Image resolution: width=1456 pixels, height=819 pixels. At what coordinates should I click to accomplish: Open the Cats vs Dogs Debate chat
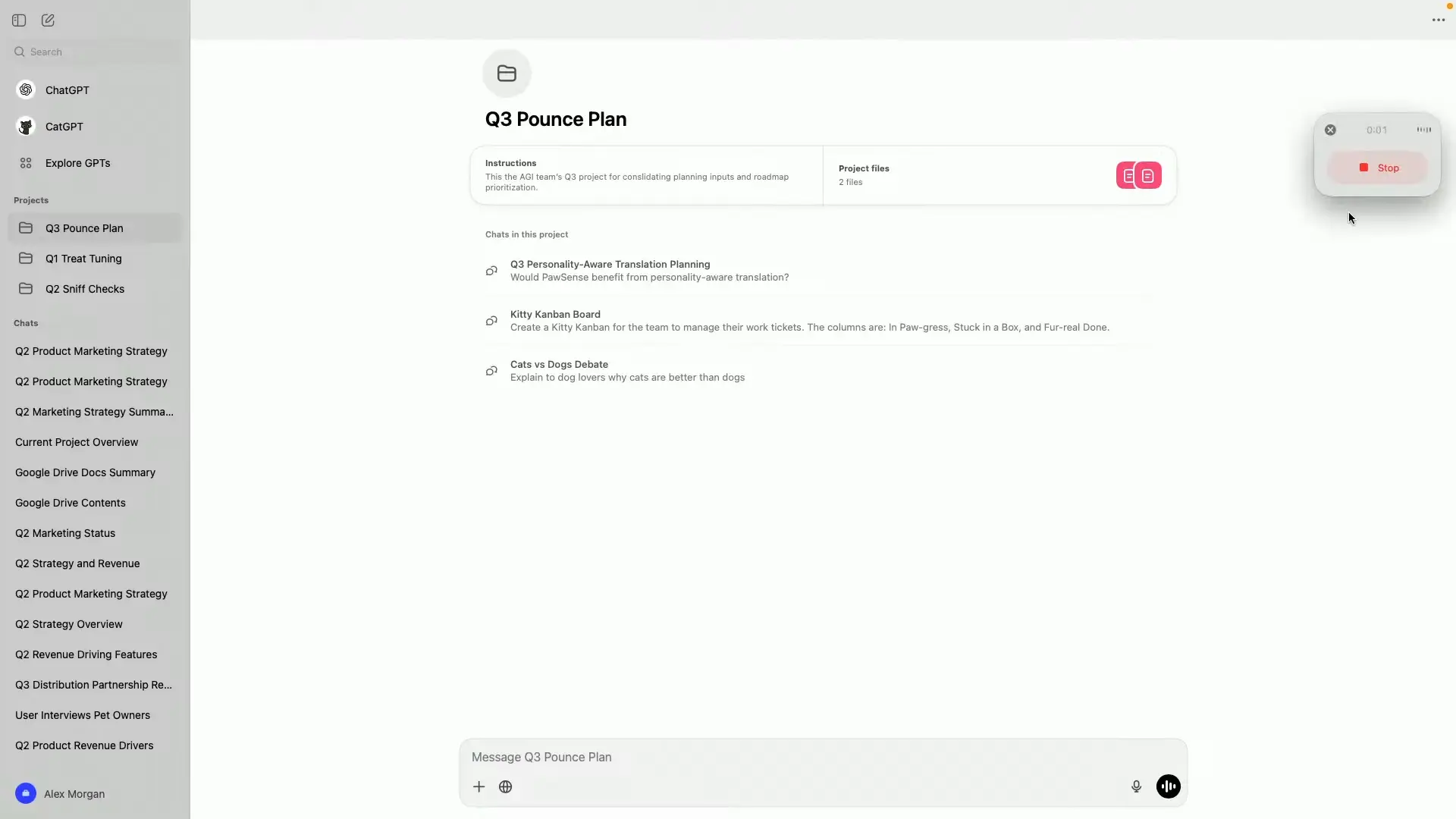coord(559,365)
